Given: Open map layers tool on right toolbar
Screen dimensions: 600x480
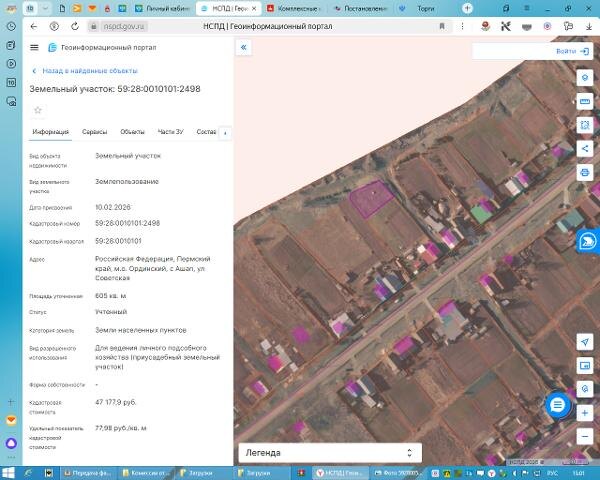Looking at the screenshot, I should click(x=584, y=78).
